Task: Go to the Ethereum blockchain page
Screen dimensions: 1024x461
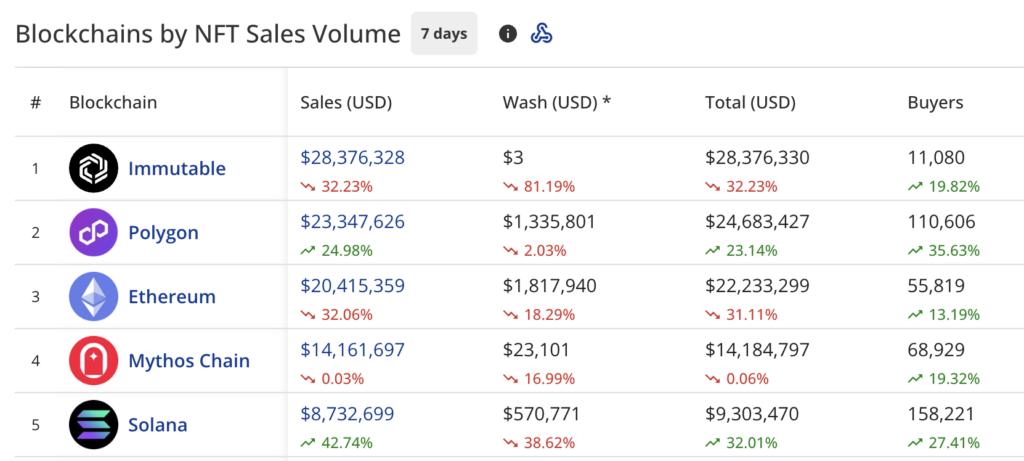Action: click(x=171, y=297)
